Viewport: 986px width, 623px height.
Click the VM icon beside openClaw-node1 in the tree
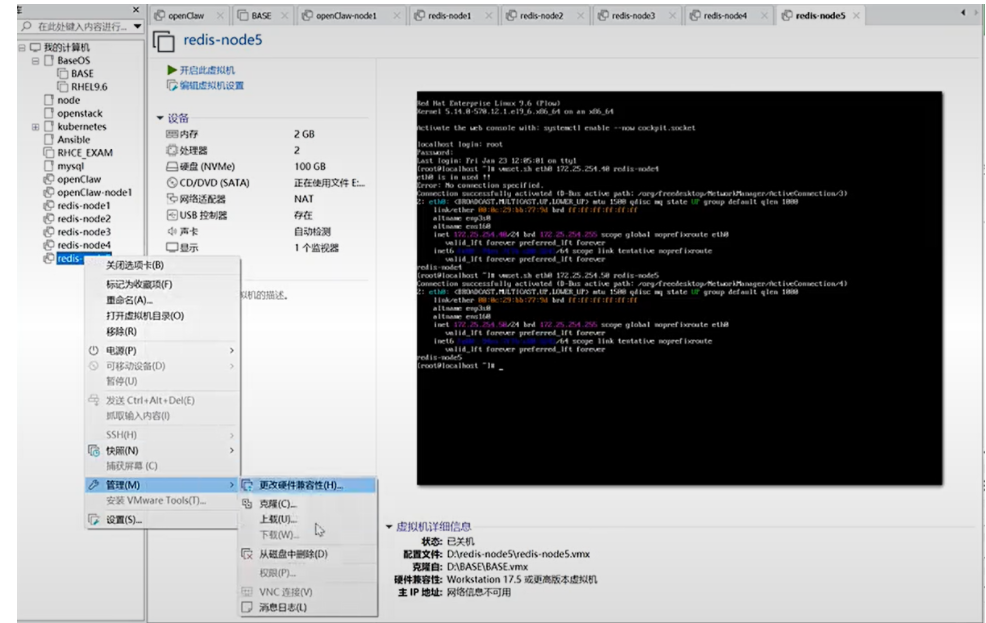click(48, 192)
